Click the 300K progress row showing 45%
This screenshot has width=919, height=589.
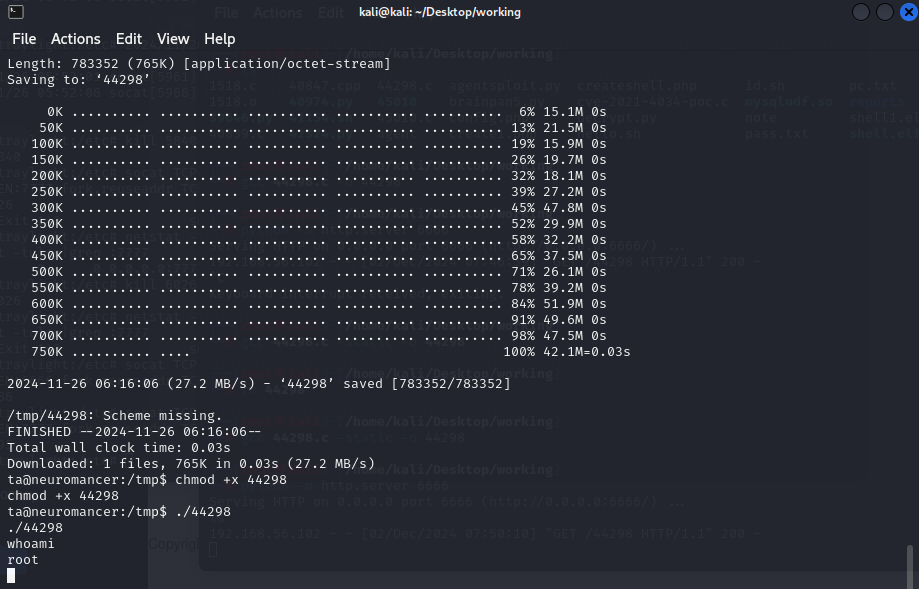319,207
